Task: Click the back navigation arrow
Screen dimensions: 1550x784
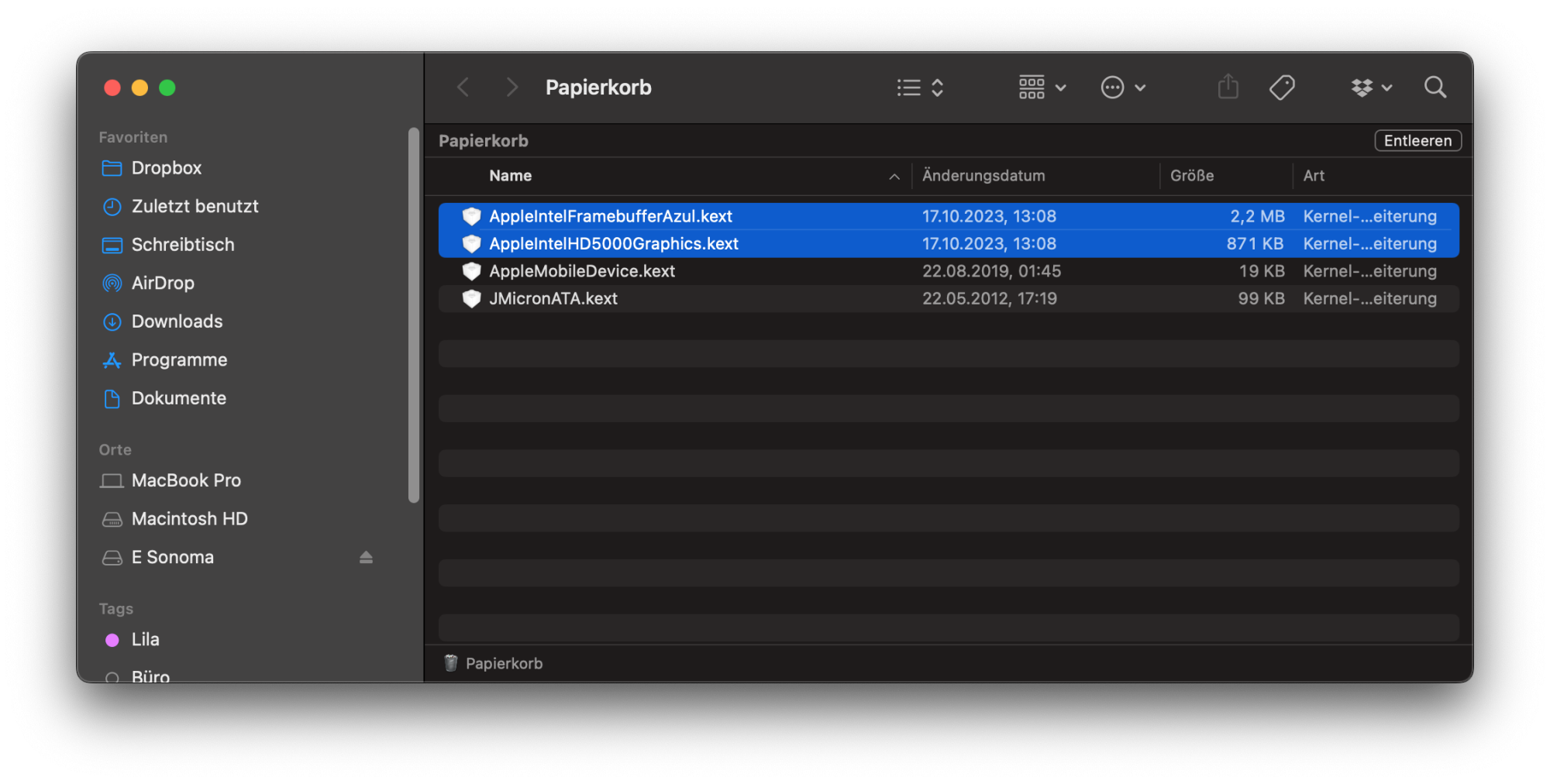Action: click(x=463, y=88)
